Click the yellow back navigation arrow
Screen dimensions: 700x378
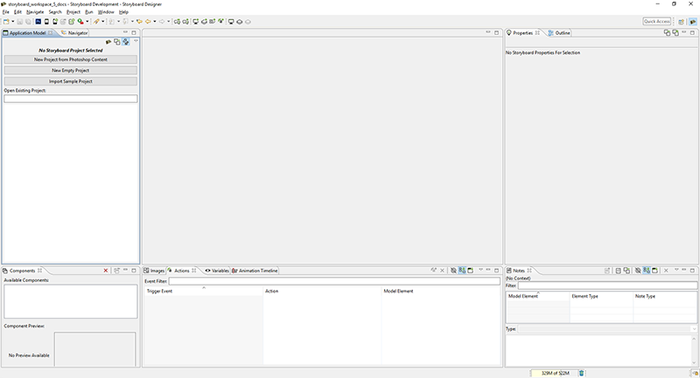pyautogui.click(x=148, y=21)
